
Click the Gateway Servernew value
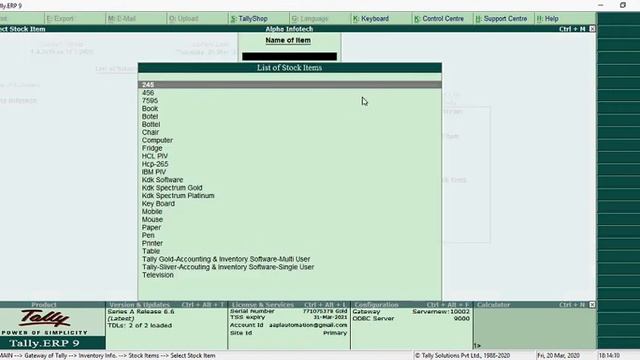point(441,312)
